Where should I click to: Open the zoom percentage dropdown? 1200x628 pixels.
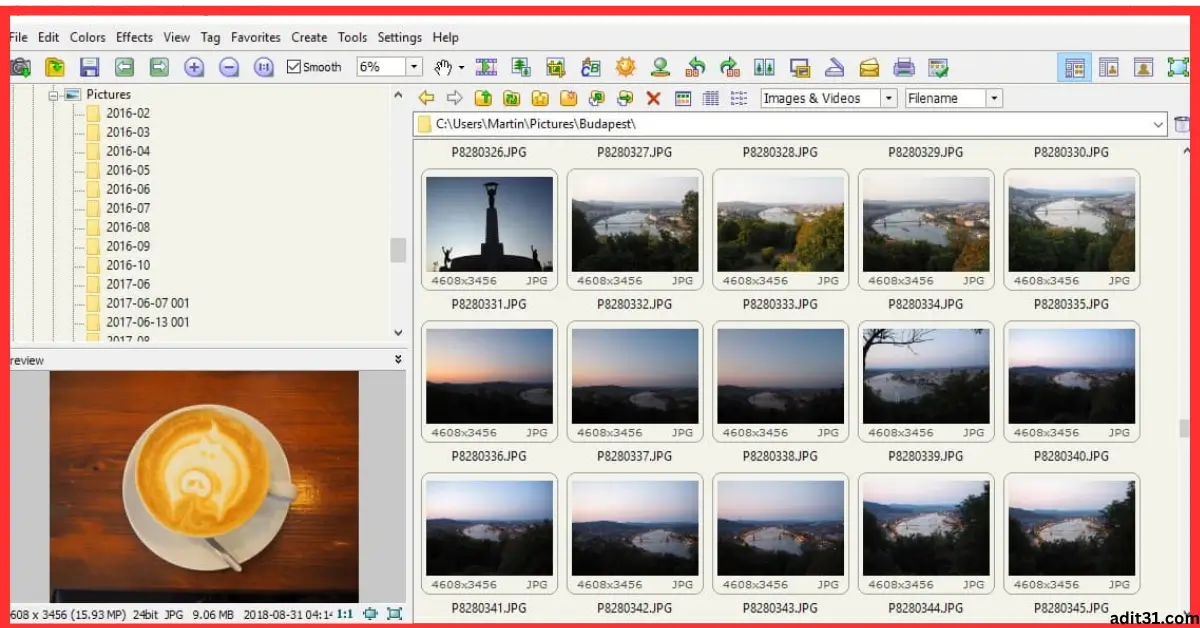(414, 67)
